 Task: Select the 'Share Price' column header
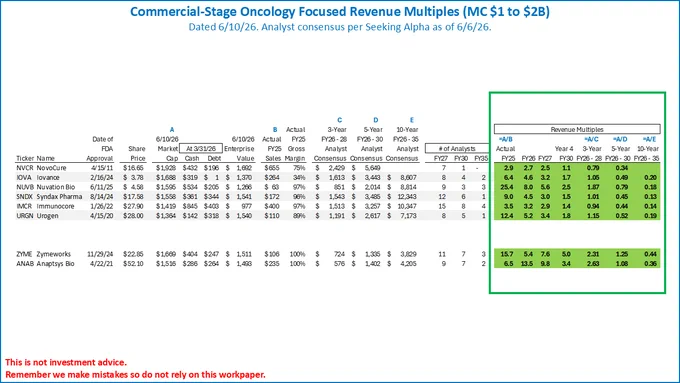137,154
